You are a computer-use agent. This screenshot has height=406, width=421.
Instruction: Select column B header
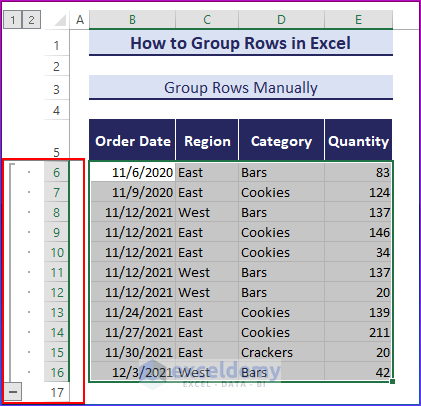[132, 20]
